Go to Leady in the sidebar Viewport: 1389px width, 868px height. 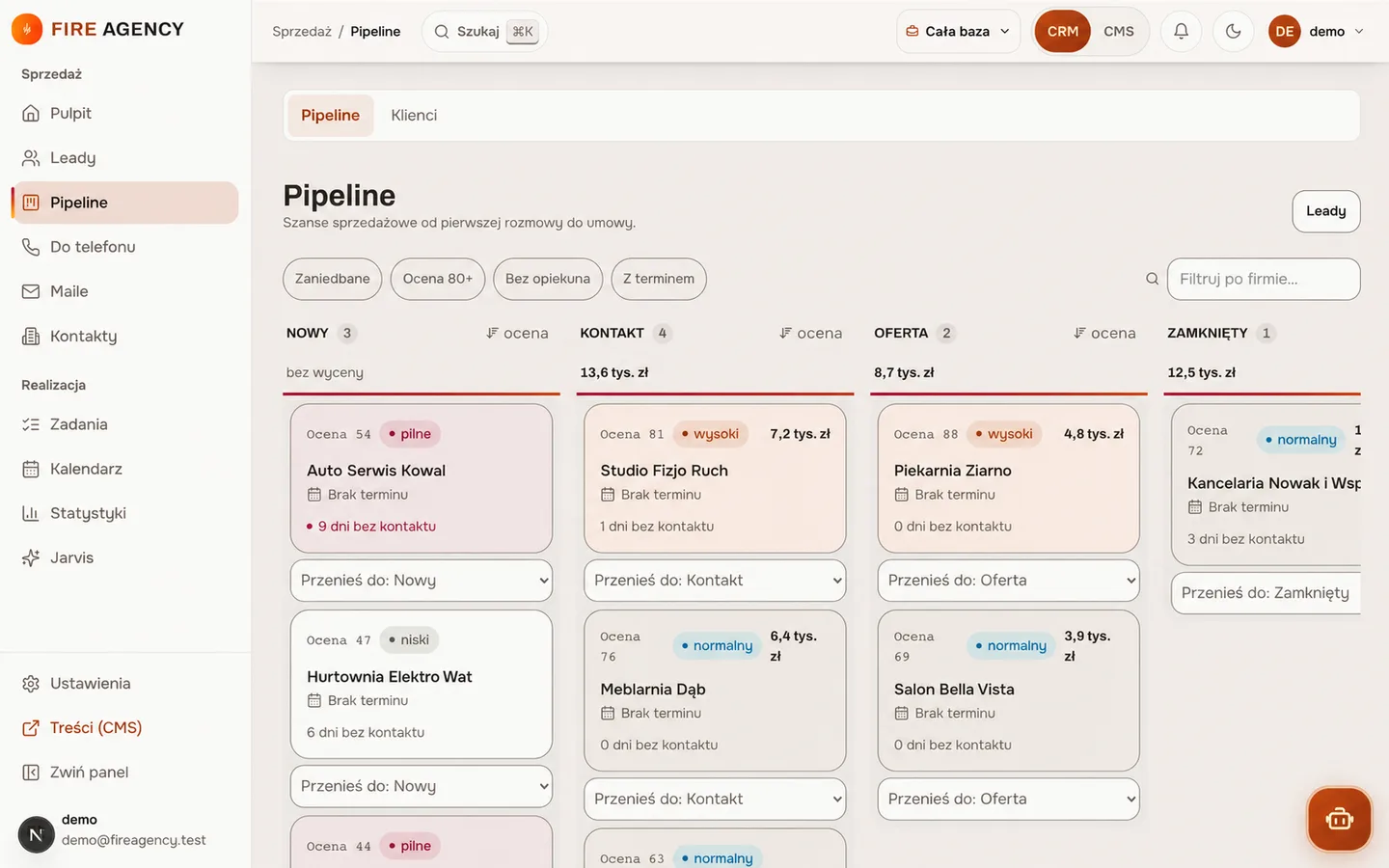pos(124,157)
